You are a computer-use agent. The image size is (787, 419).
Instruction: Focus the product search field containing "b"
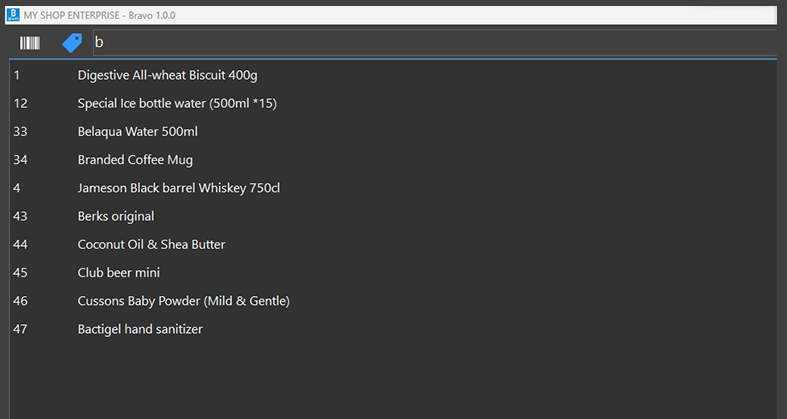pyautogui.click(x=430, y=43)
